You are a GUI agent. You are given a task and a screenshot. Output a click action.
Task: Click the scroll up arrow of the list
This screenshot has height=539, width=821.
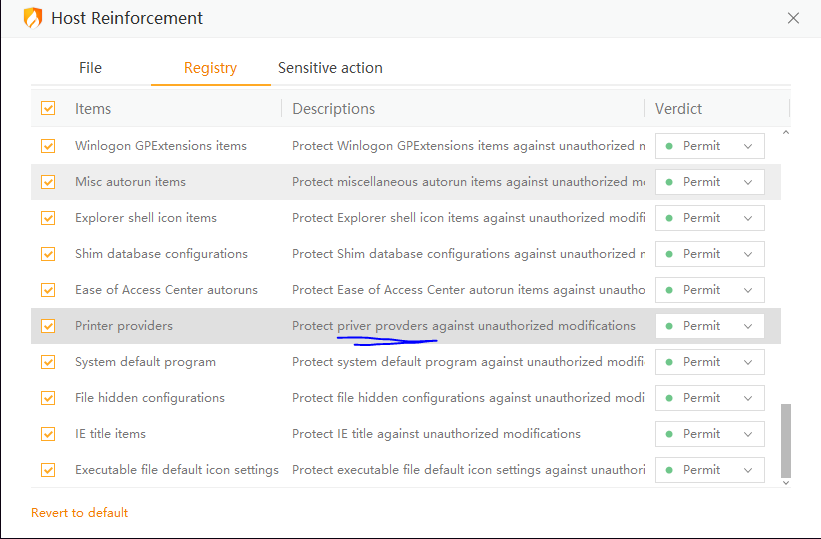pos(785,133)
